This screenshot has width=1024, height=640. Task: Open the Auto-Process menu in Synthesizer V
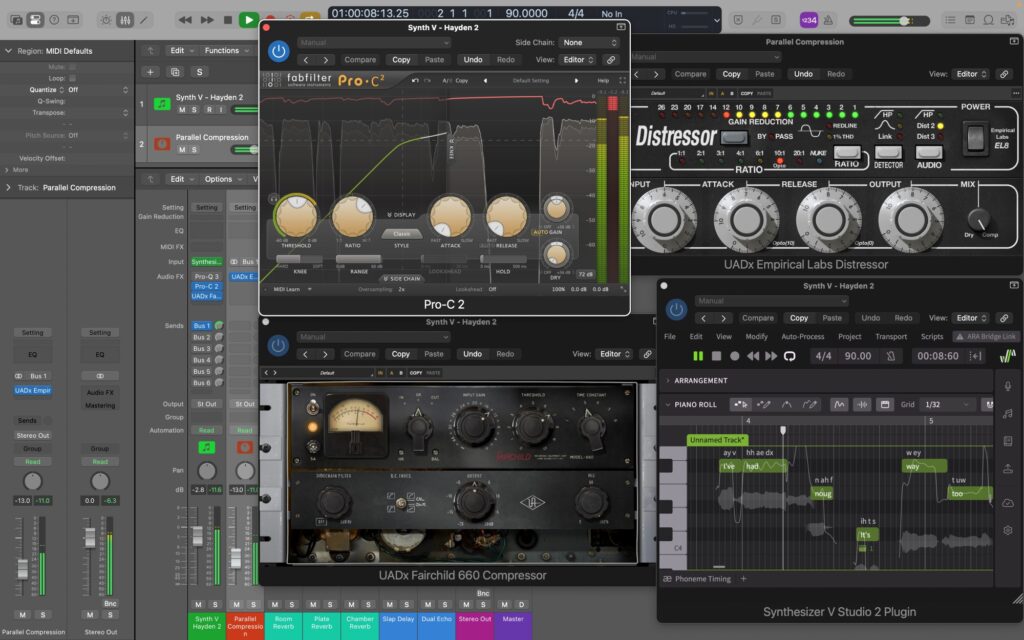coord(802,337)
